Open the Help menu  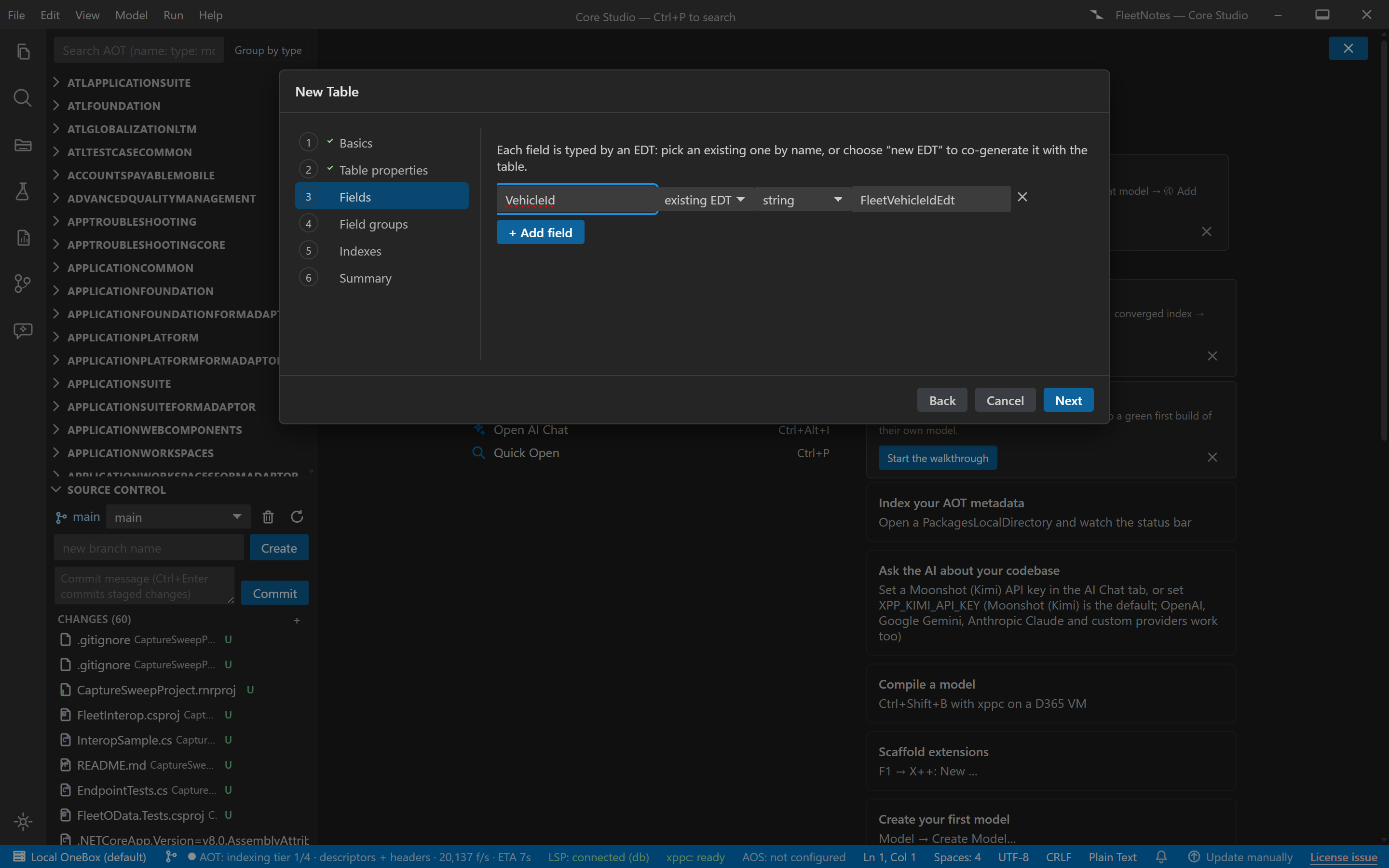211,15
